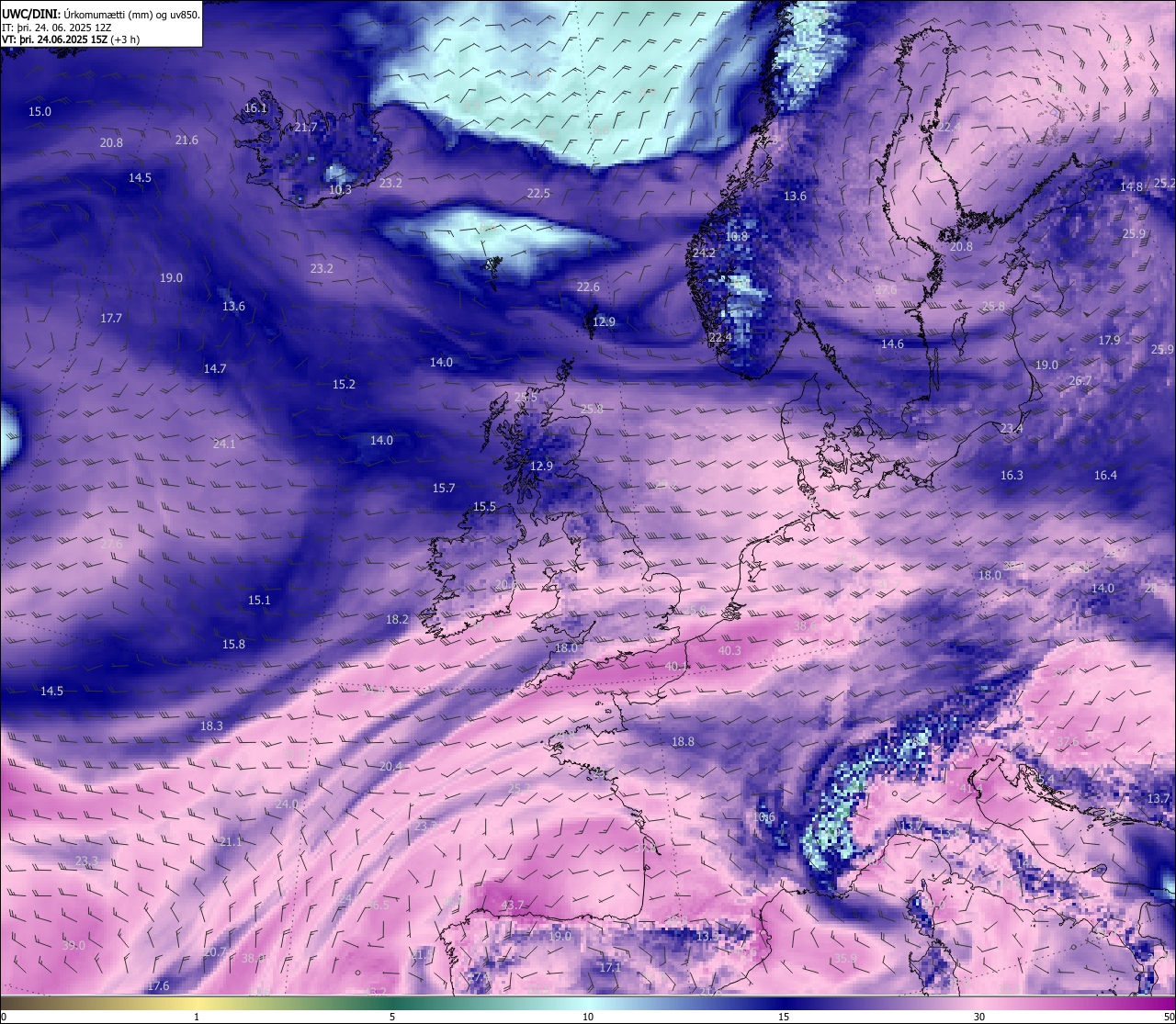Select the 22.6 value label
1176x1024 pixels.
pos(588,287)
